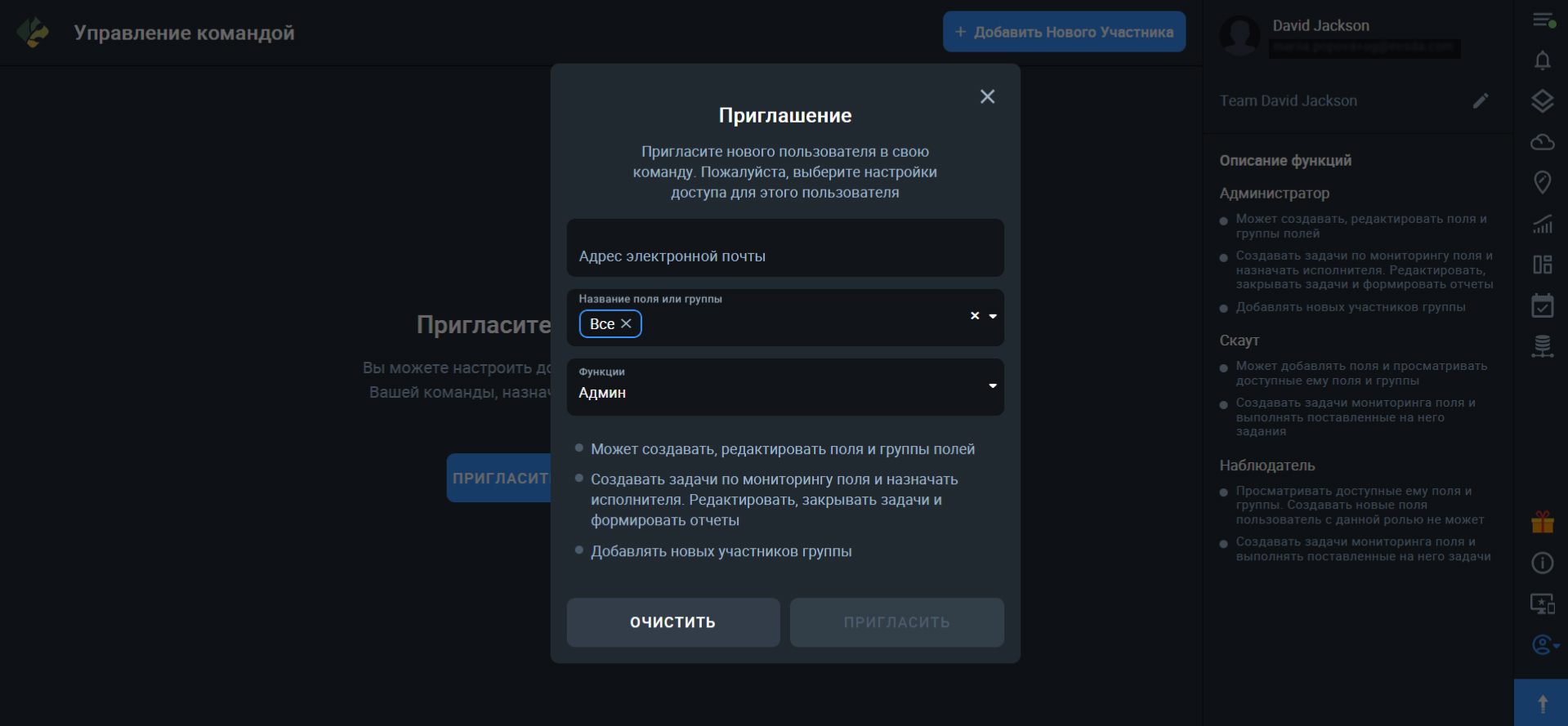The height and width of the screenshot is (726, 1568).
Task: Click the gift box icon
Action: pos(1542,522)
